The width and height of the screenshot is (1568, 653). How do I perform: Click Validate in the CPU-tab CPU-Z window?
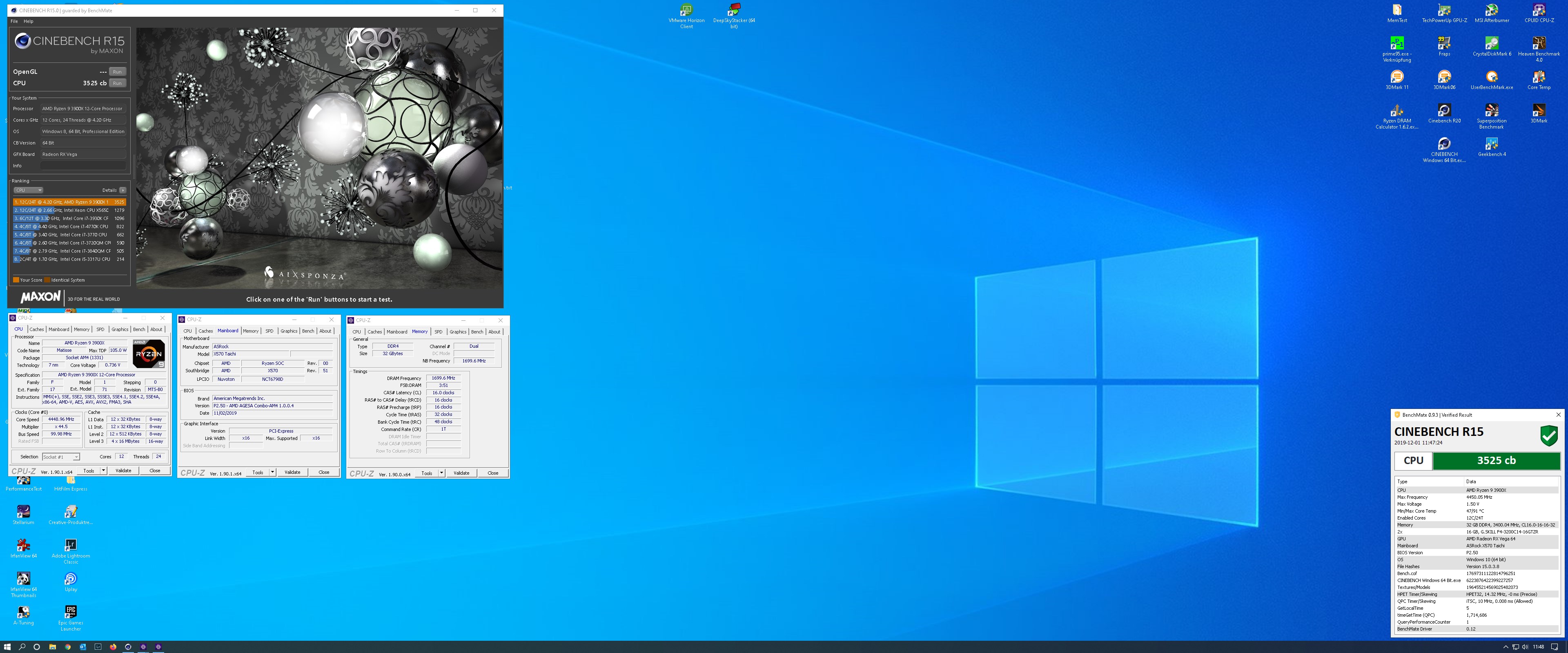tap(123, 471)
